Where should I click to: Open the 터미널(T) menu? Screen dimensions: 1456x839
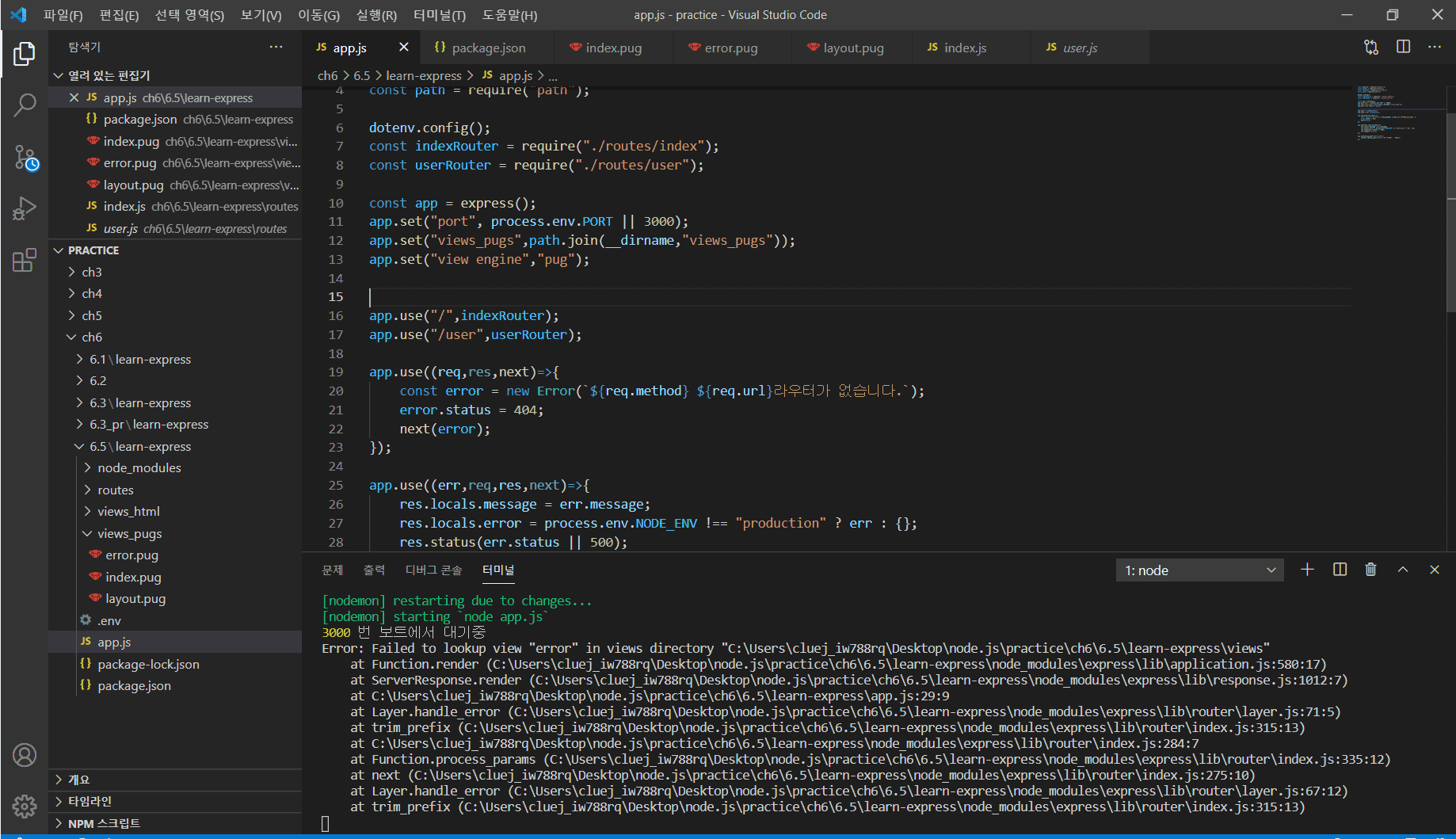click(439, 15)
